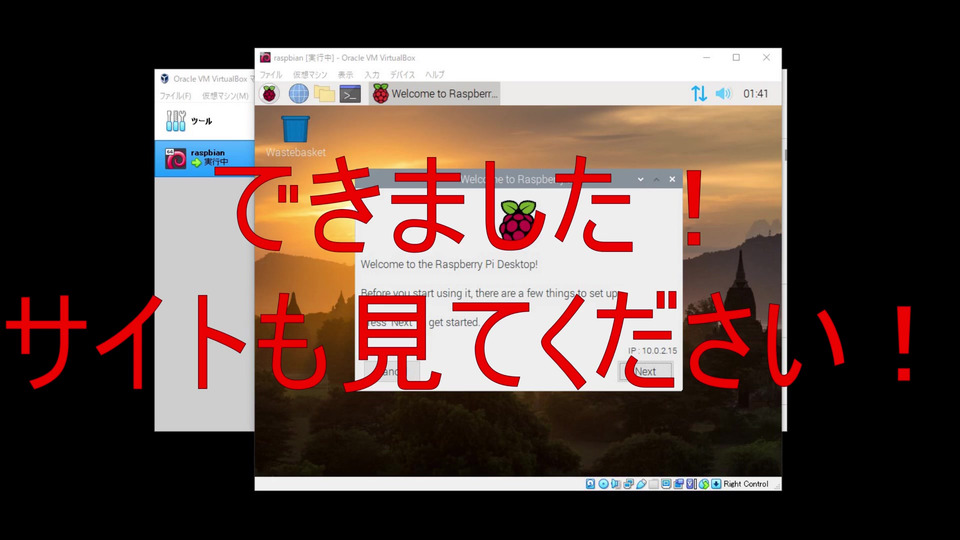Open the File Manager folders icon
Viewport: 960px width, 540px height.
pyautogui.click(x=324, y=94)
